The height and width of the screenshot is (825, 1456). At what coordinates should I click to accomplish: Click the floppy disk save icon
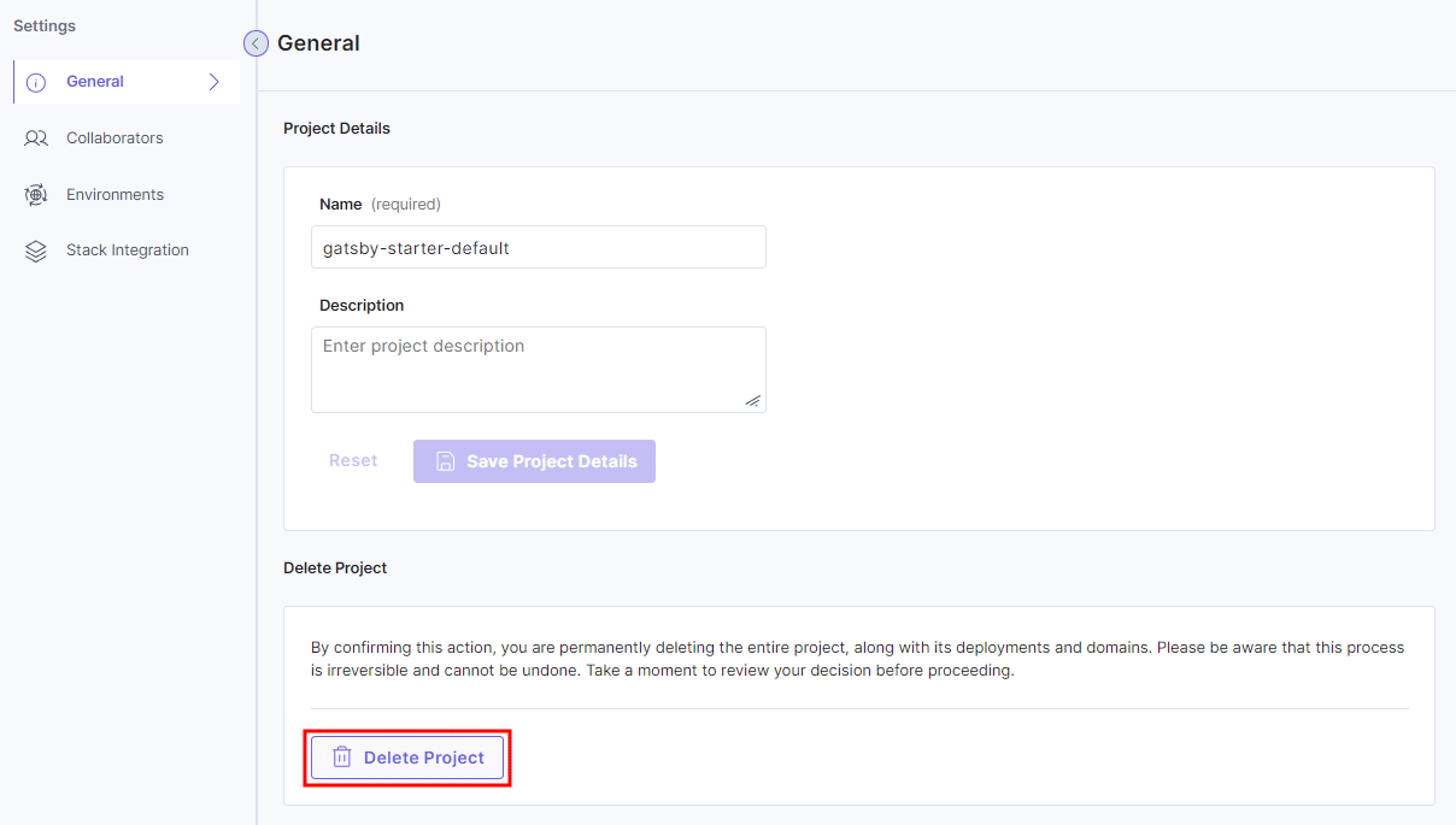pyautogui.click(x=445, y=461)
